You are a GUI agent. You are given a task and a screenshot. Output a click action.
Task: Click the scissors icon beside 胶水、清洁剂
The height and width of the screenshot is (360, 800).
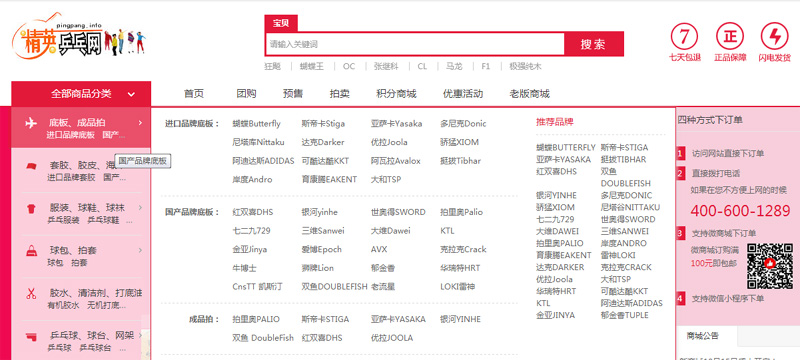pos(31,294)
